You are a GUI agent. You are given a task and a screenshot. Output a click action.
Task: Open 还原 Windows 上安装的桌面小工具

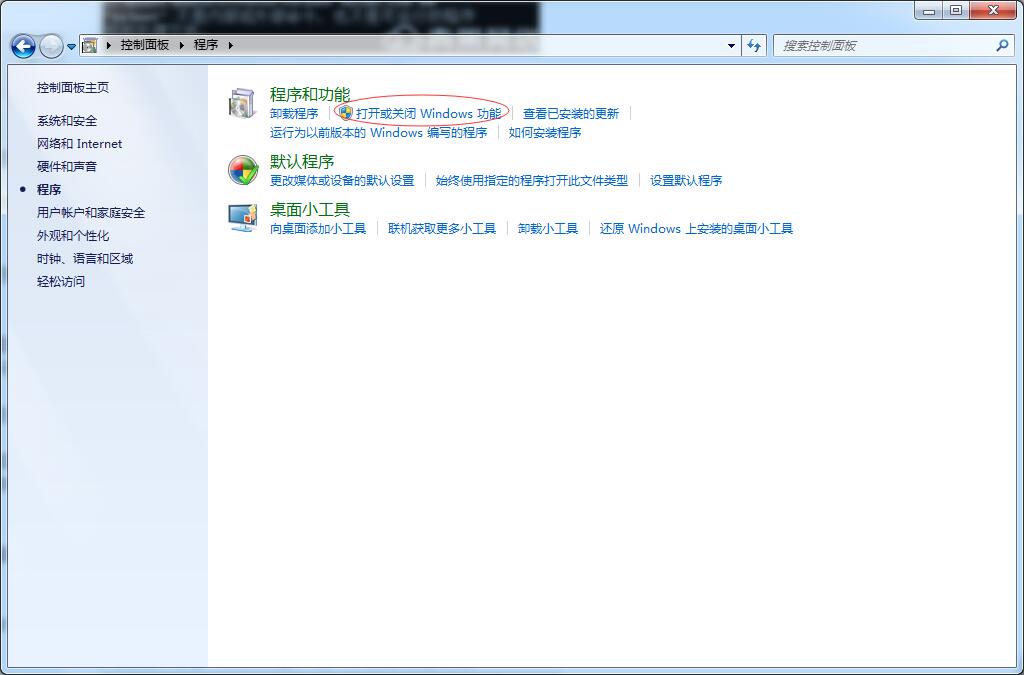coord(696,228)
